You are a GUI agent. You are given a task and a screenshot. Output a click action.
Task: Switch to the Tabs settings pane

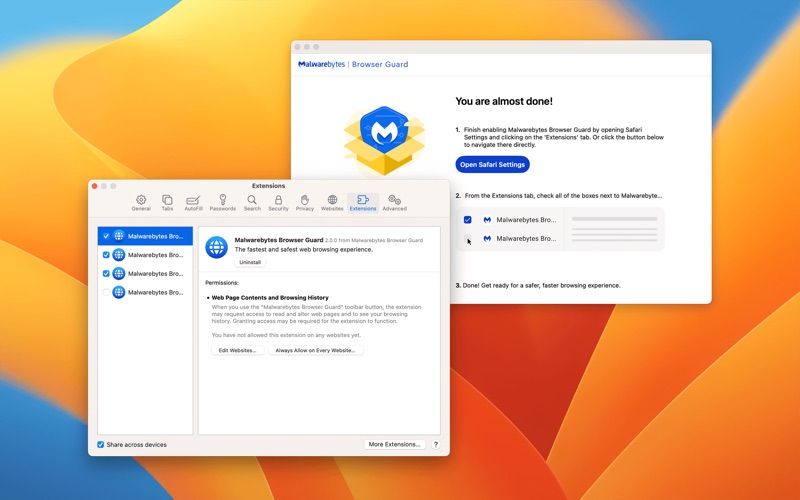coord(167,203)
